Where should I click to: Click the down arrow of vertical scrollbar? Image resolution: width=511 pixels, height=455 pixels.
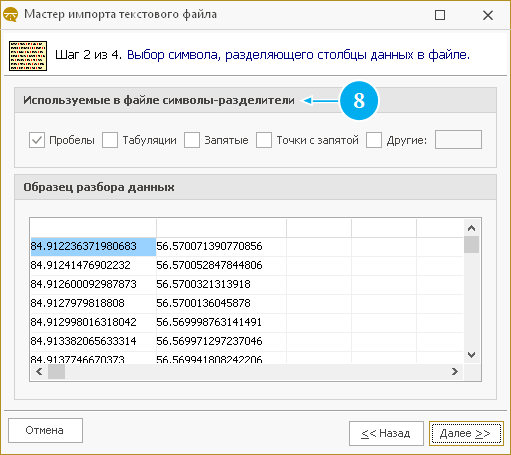click(x=471, y=355)
